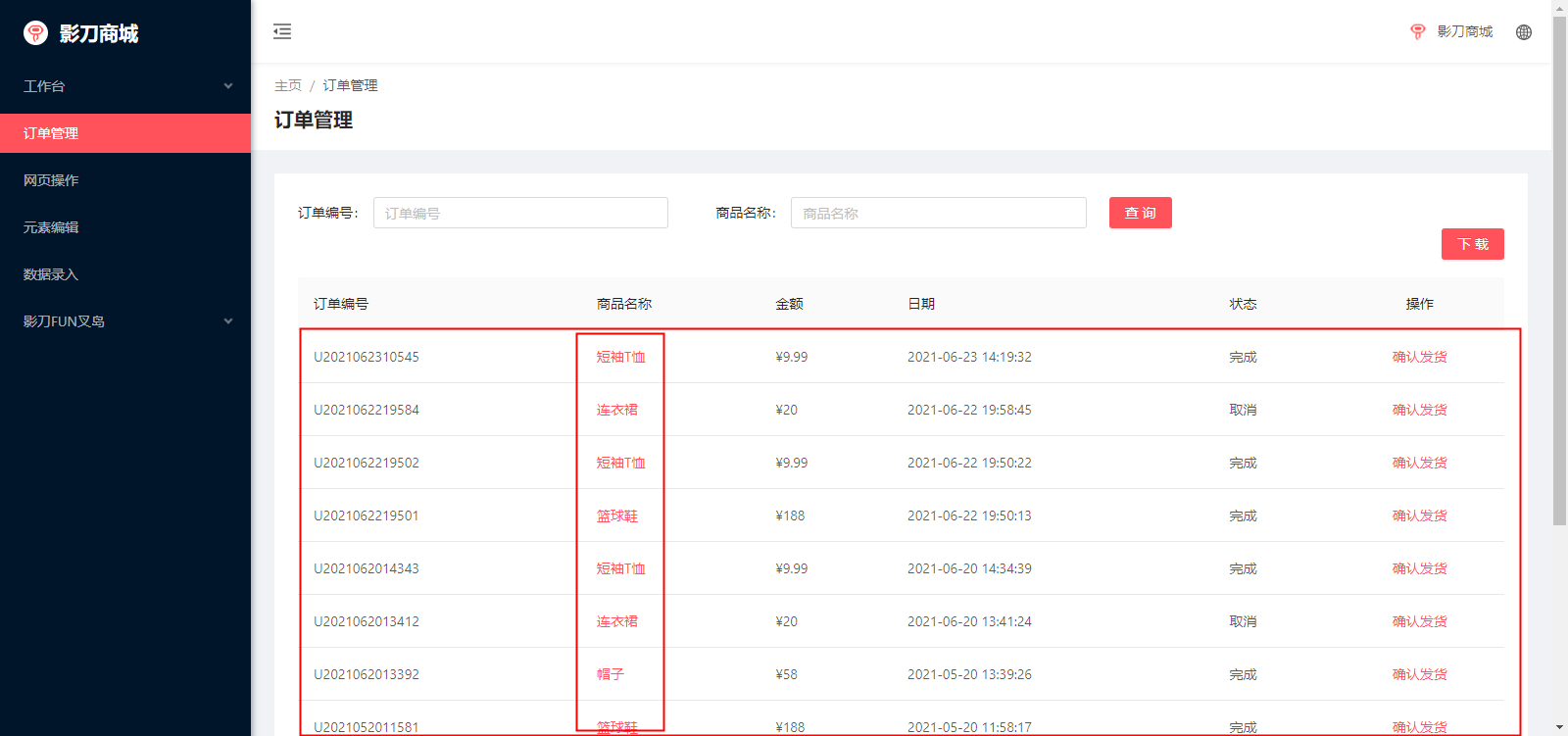
Task: Click 确认发货 for order U2021062219584
Action: (x=1419, y=410)
